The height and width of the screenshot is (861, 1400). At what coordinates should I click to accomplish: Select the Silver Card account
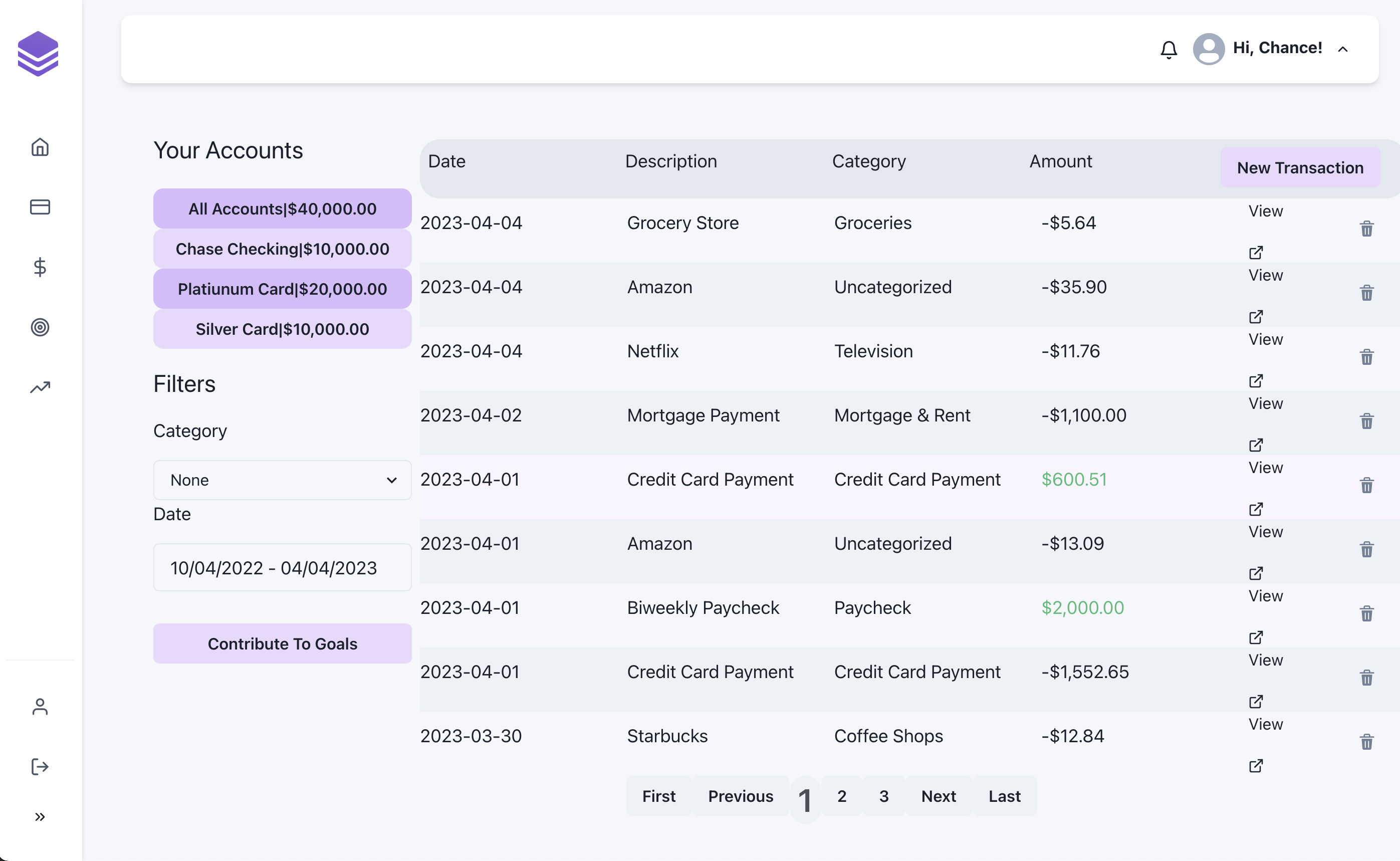click(x=282, y=329)
